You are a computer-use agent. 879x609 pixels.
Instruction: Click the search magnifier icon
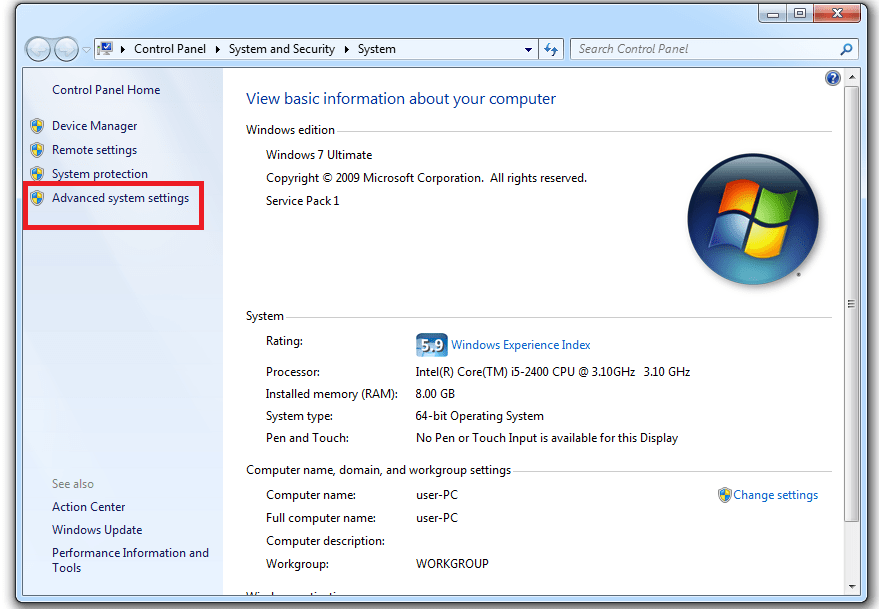pos(846,49)
